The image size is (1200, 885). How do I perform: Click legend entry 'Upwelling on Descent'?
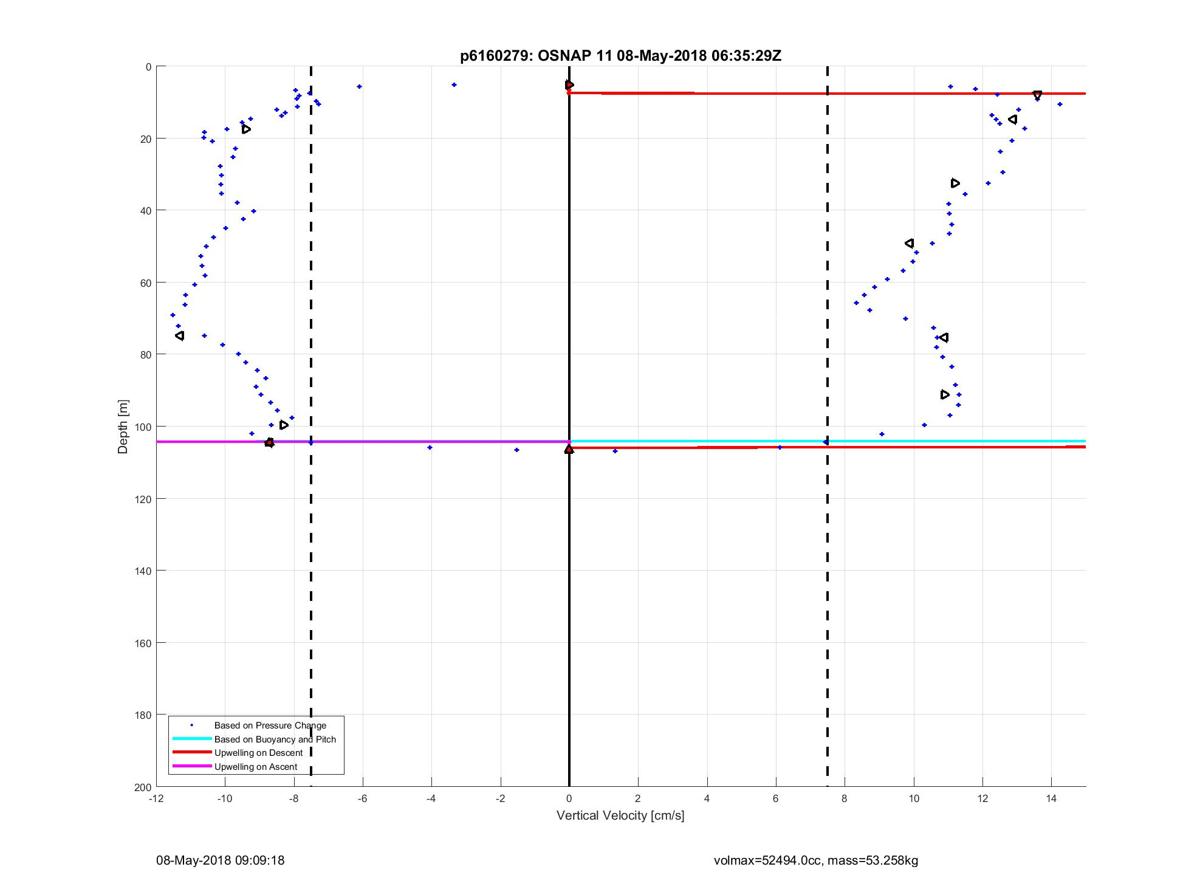tap(260, 753)
